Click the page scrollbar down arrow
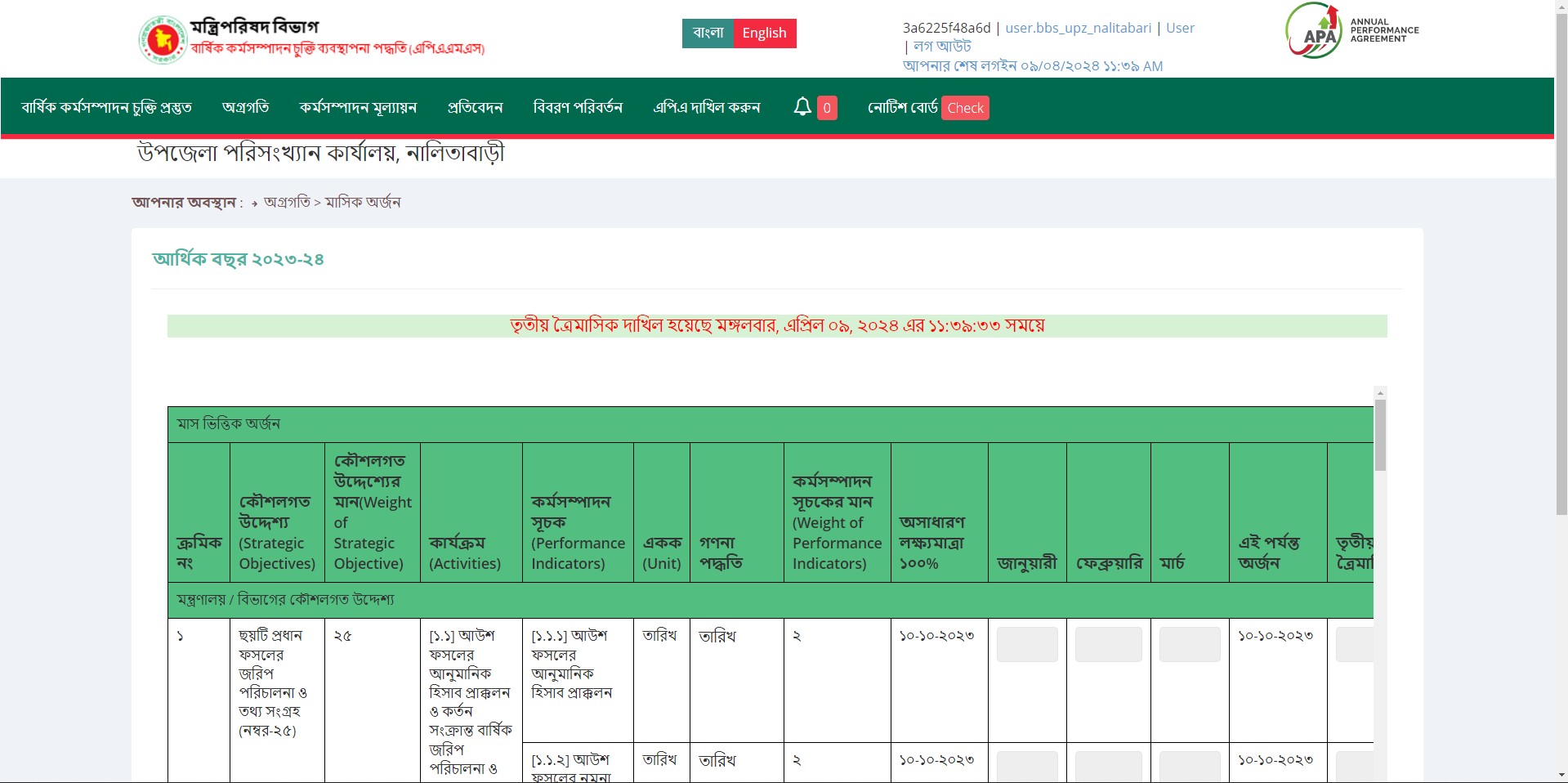 point(1561,775)
